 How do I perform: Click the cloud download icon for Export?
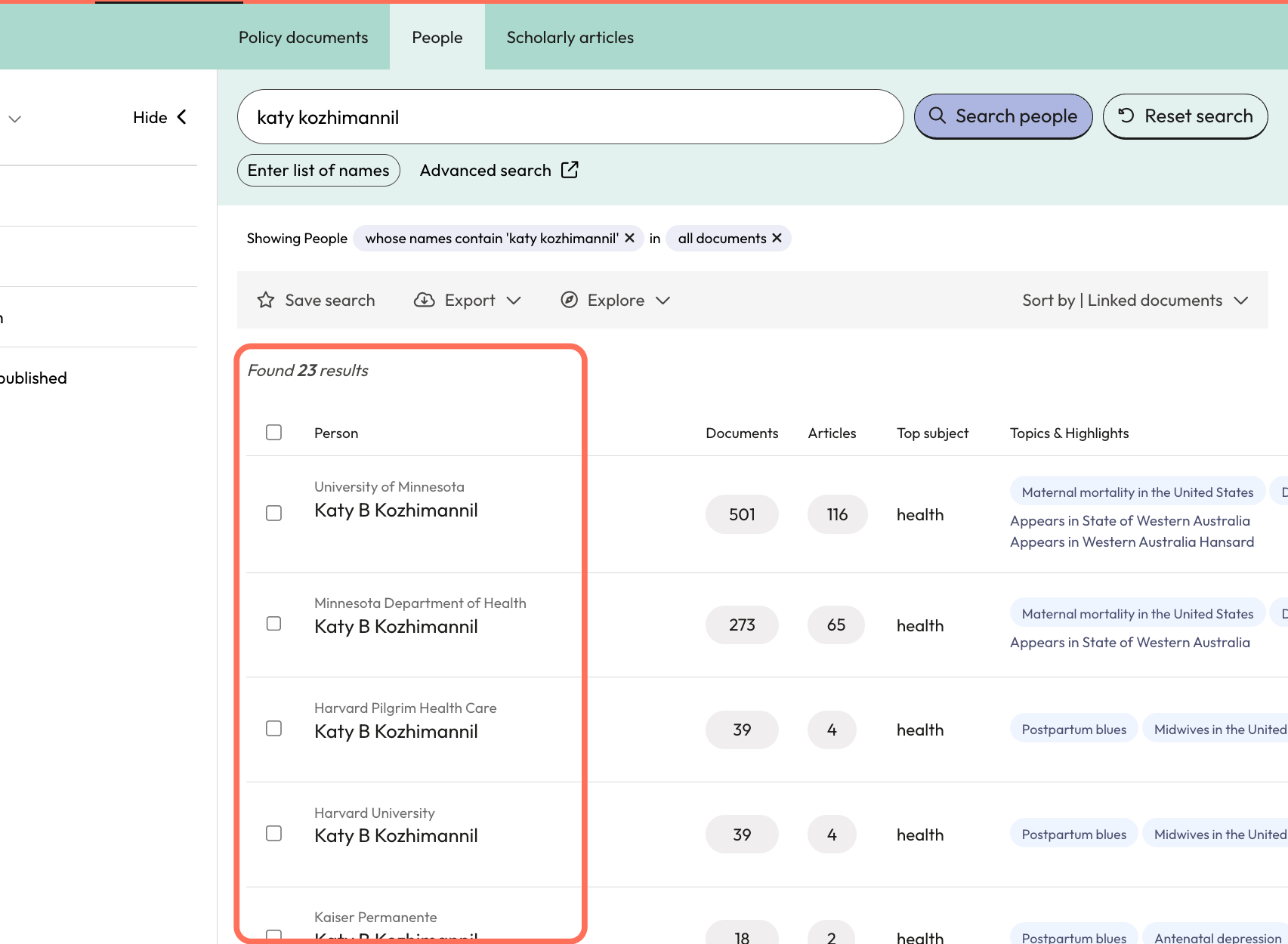coord(425,300)
